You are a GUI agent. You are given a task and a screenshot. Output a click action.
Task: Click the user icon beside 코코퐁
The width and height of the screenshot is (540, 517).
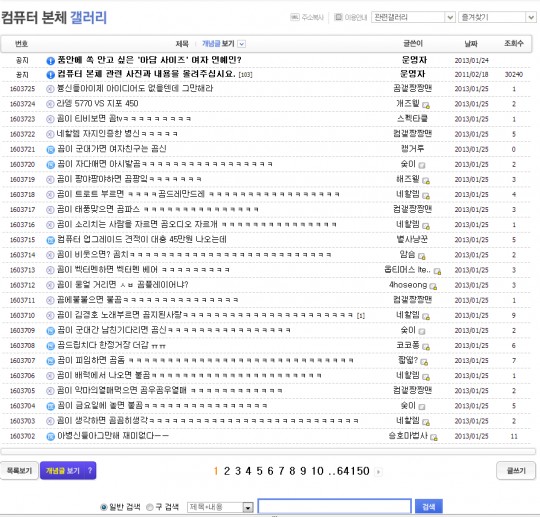pyautogui.click(x=426, y=347)
